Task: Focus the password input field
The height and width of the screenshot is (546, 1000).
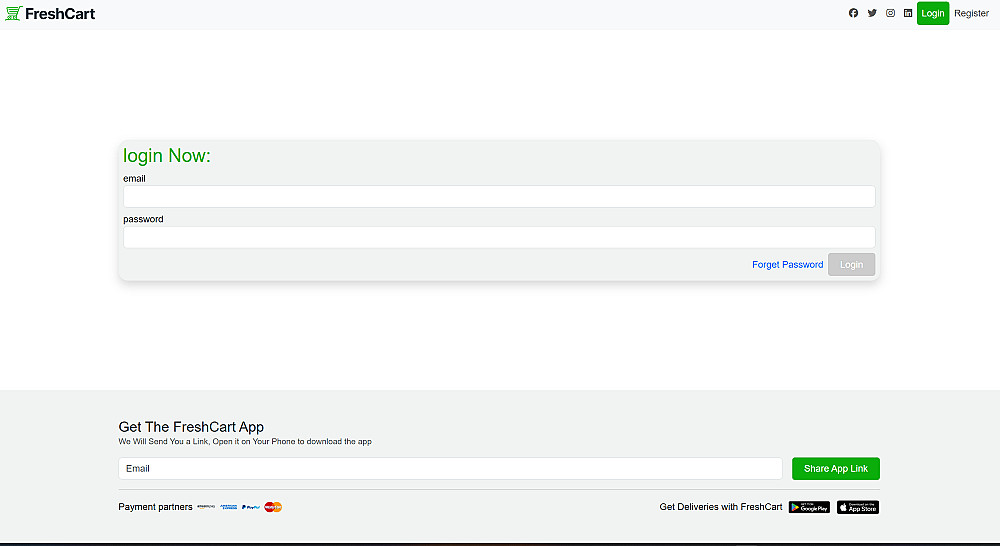Action: [x=499, y=237]
